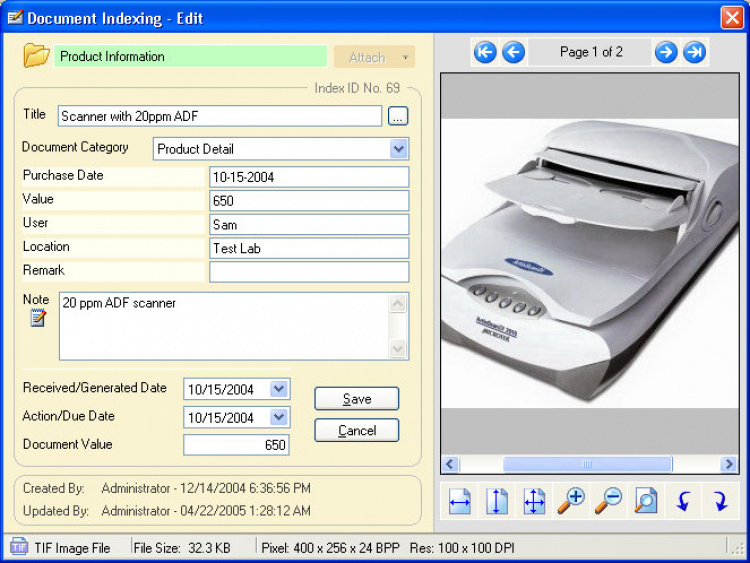
Task: Click Note scrollbar up arrow
Action: click(x=398, y=303)
